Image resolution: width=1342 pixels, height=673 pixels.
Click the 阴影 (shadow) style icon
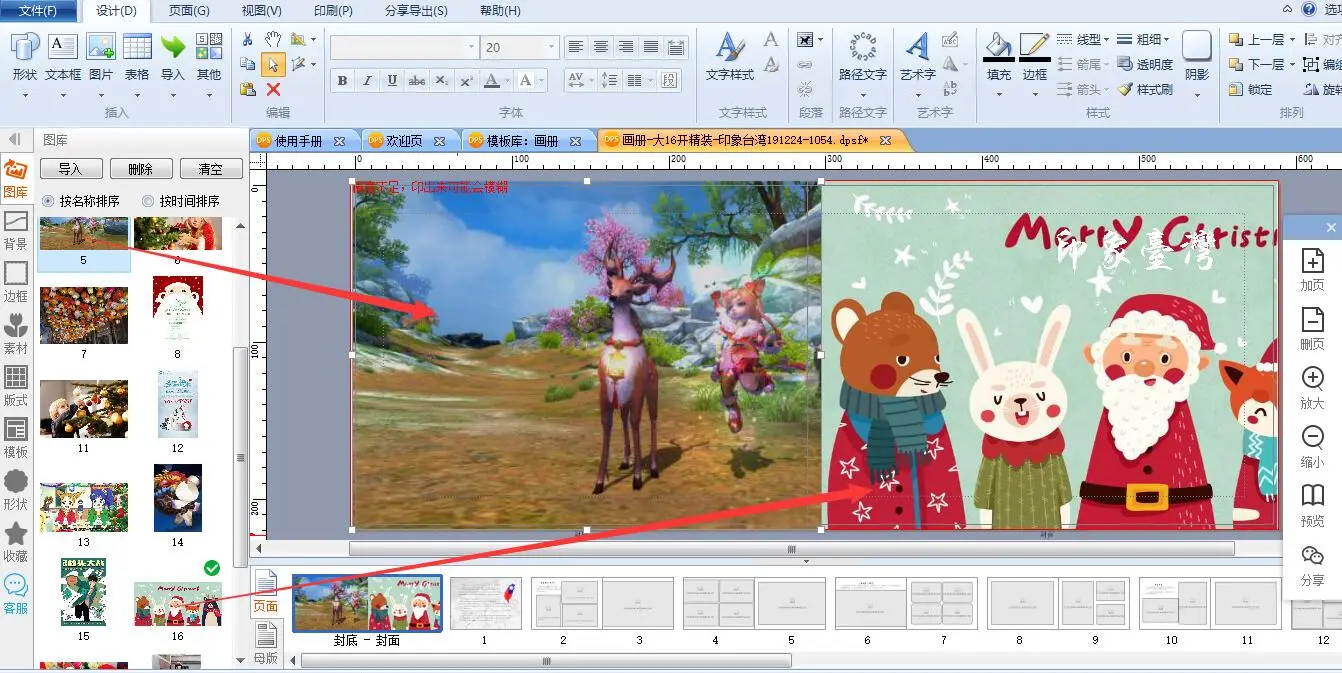pos(1197,47)
